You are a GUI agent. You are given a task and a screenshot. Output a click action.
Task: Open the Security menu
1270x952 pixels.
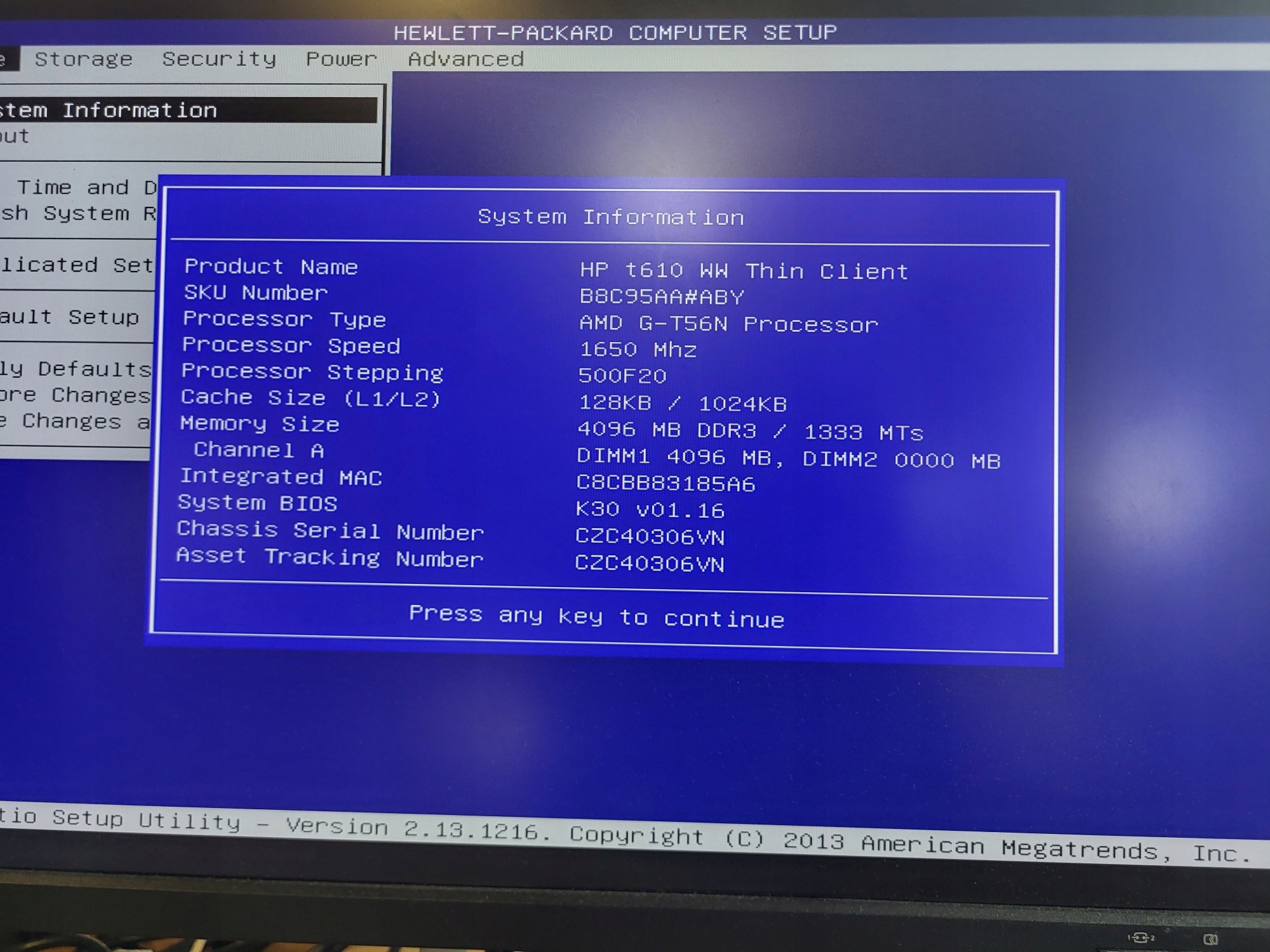click(x=219, y=59)
